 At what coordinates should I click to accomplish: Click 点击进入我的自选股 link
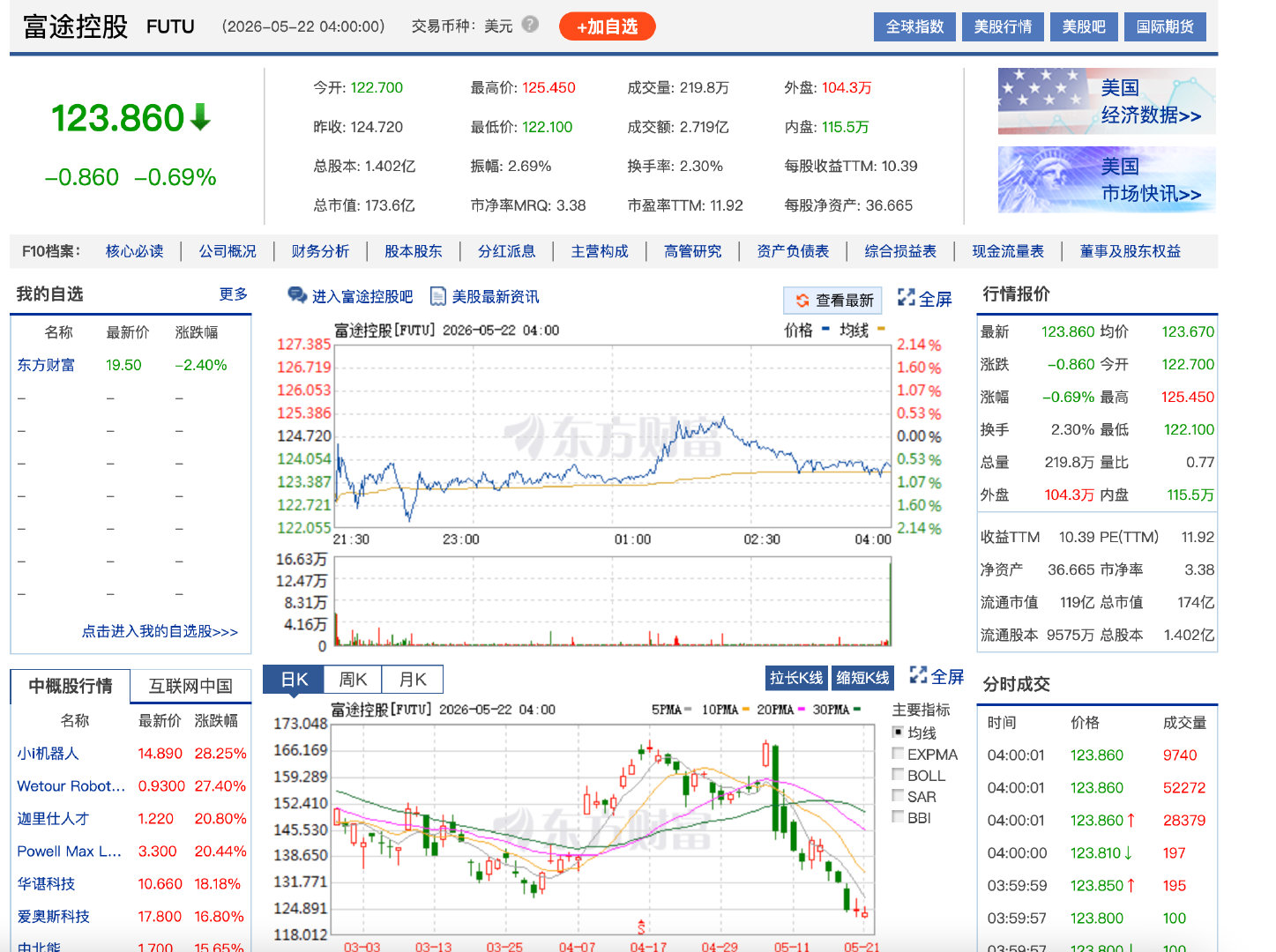(160, 631)
